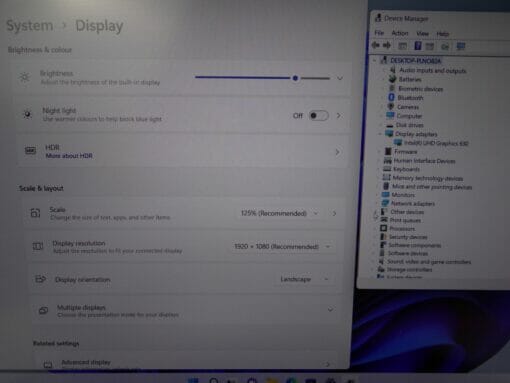Select Biometric devices in the device tree

coord(421,89)
